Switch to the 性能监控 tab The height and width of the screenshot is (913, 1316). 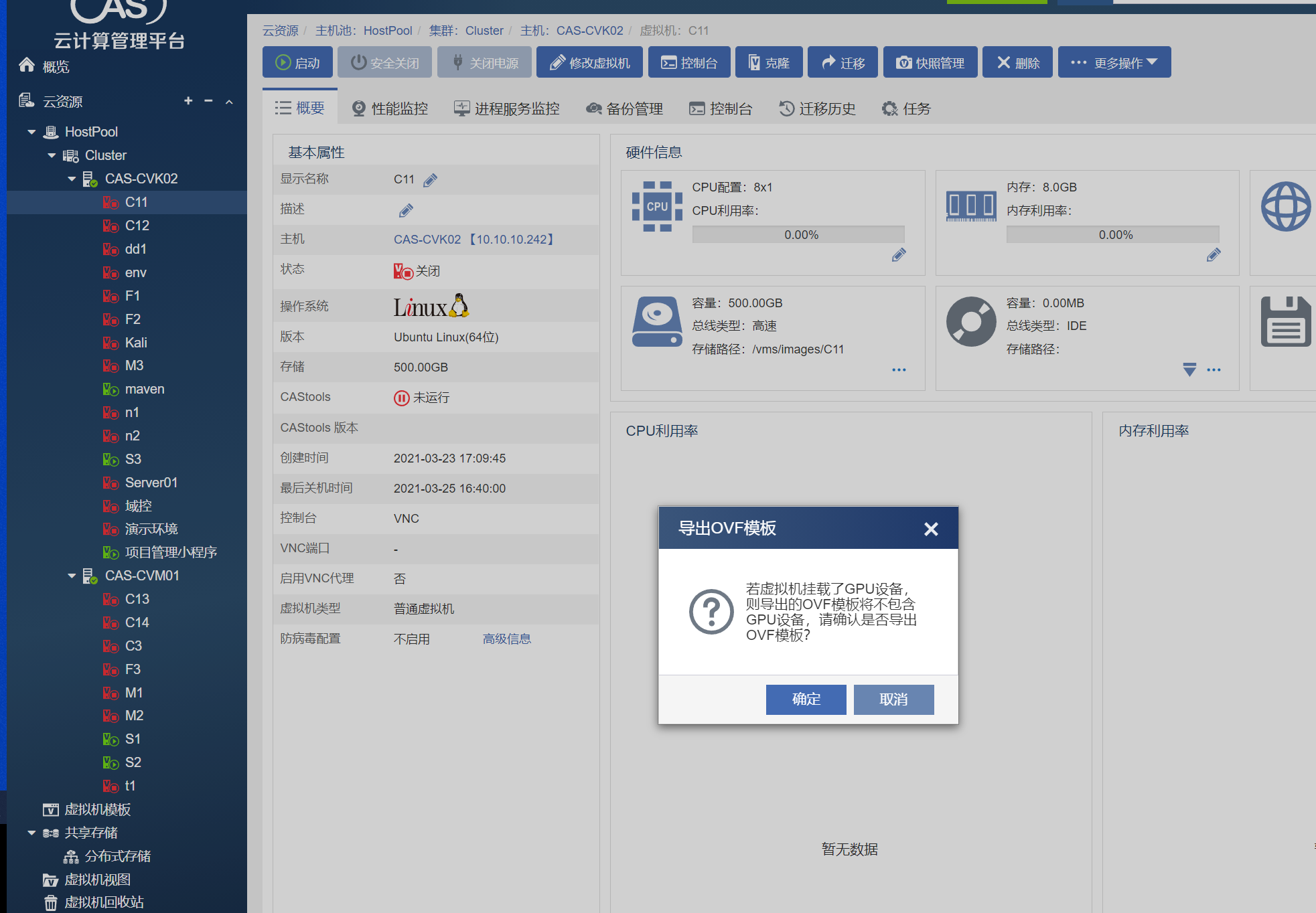(390, 108)
